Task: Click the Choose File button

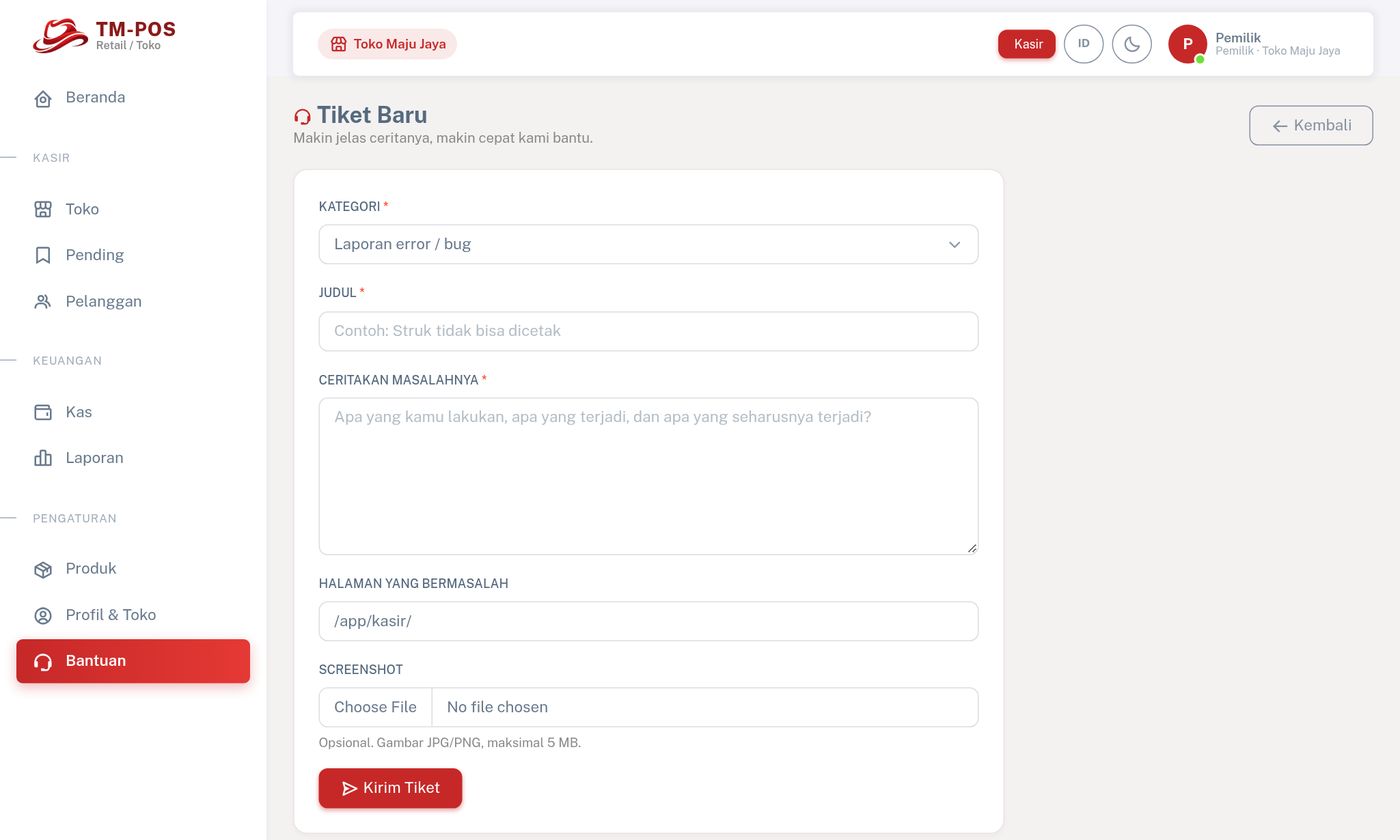Action: [x=375, y=707]
